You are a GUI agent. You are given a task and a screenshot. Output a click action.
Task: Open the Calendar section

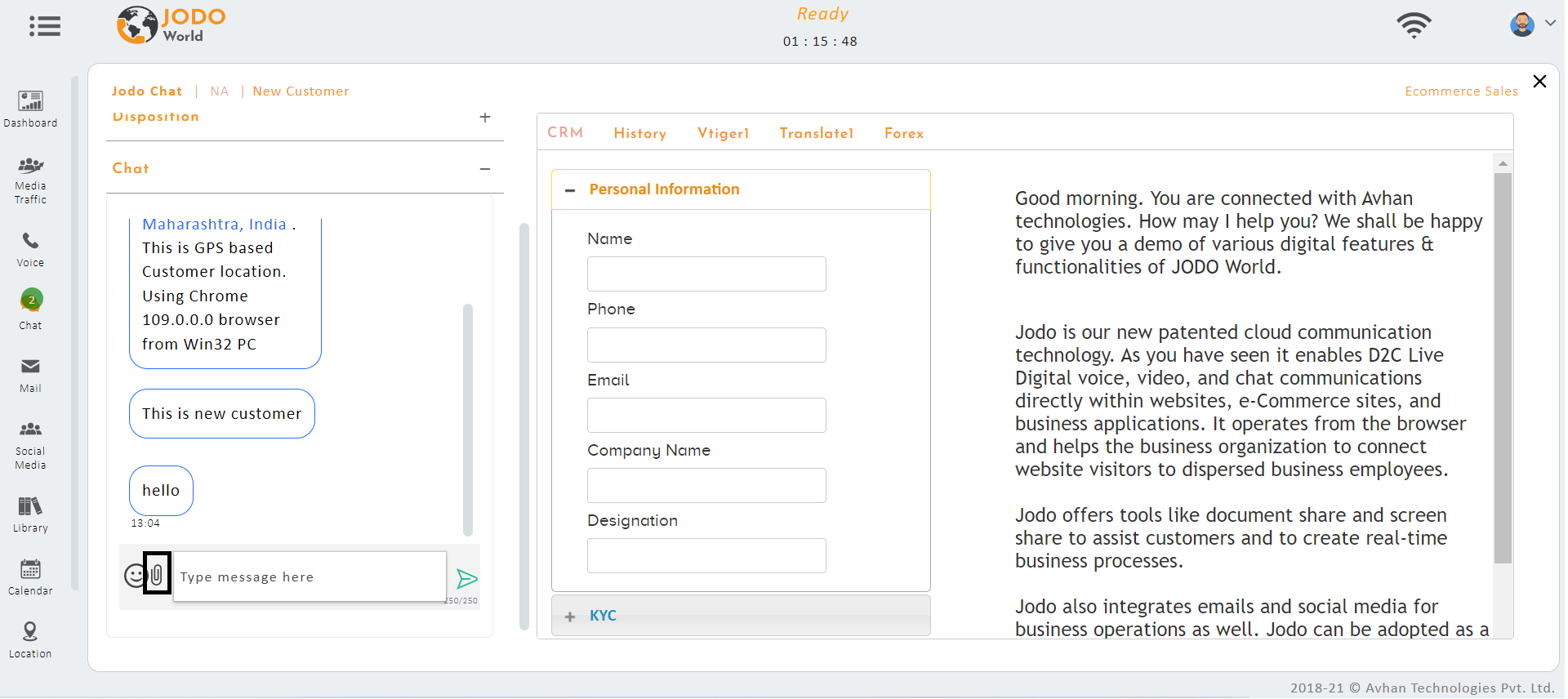pyautogui.click(x=30, y=577)
